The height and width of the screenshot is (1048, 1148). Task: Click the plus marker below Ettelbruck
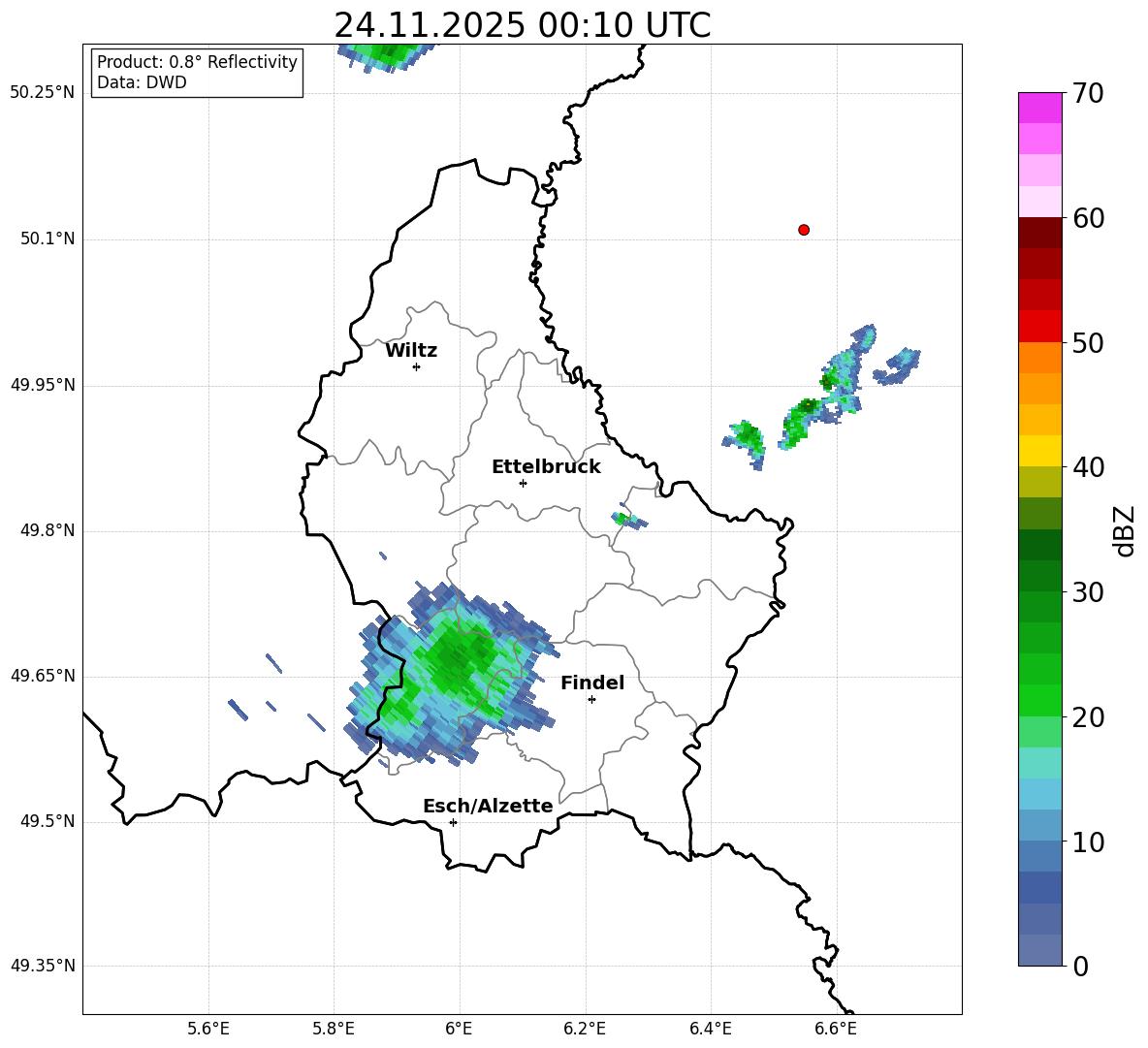[x=523, y=483]
